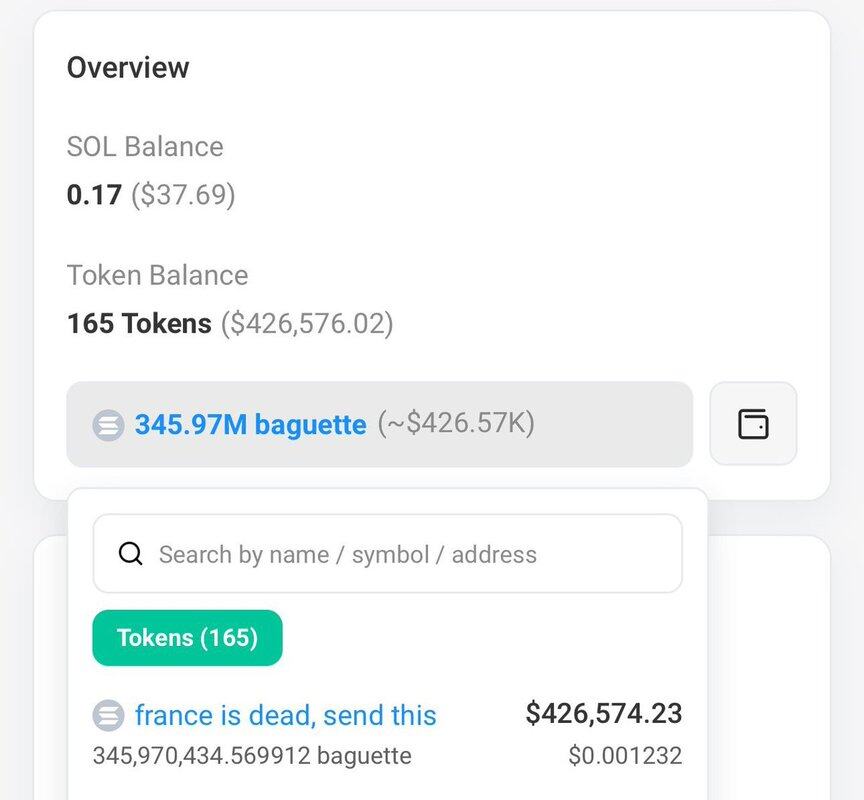Expand the 345.97M baguette token dropdown
Screen dimensions: 864x800
(380, 424)
